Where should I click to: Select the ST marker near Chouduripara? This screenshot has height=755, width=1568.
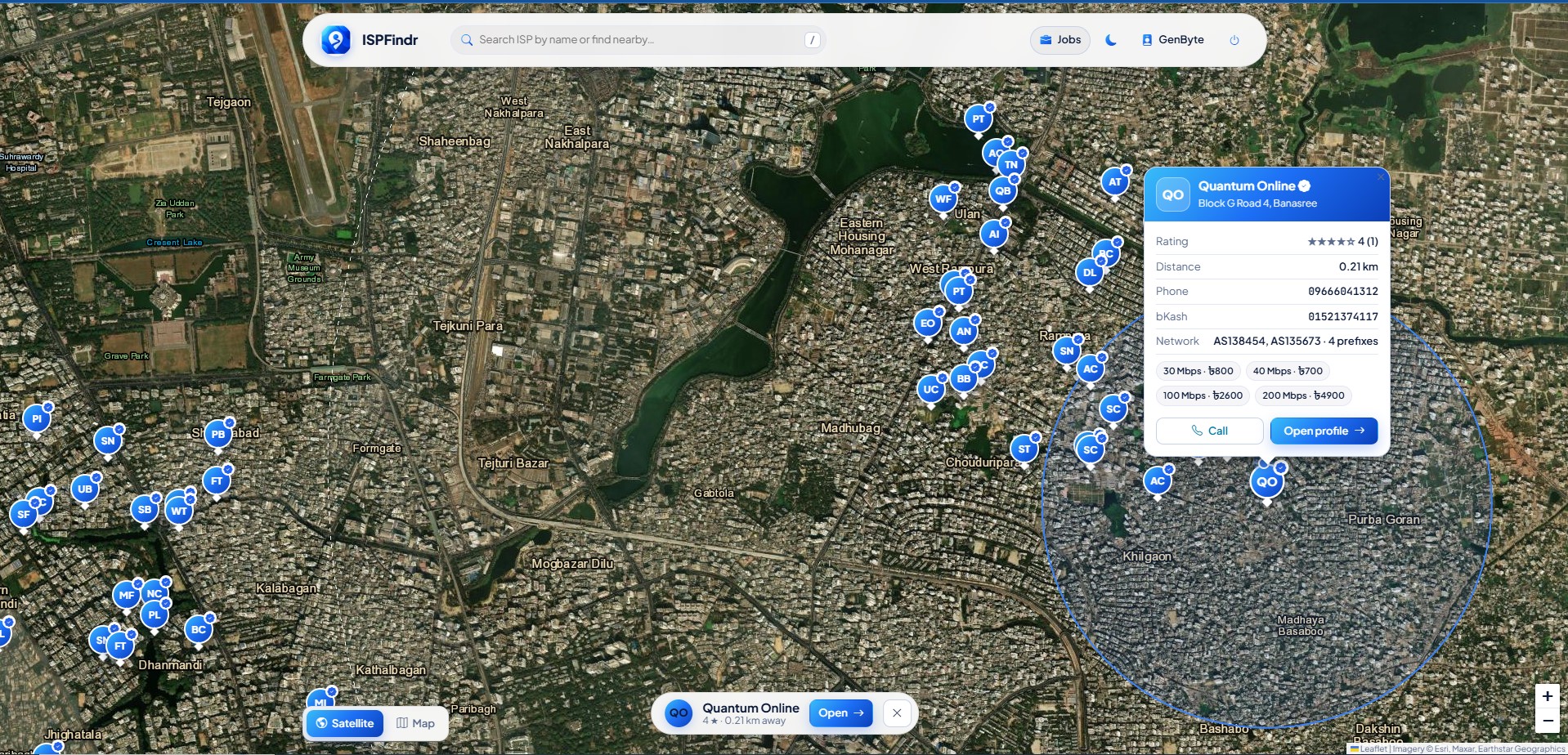pyautogui.click(x=1024, y=449)
